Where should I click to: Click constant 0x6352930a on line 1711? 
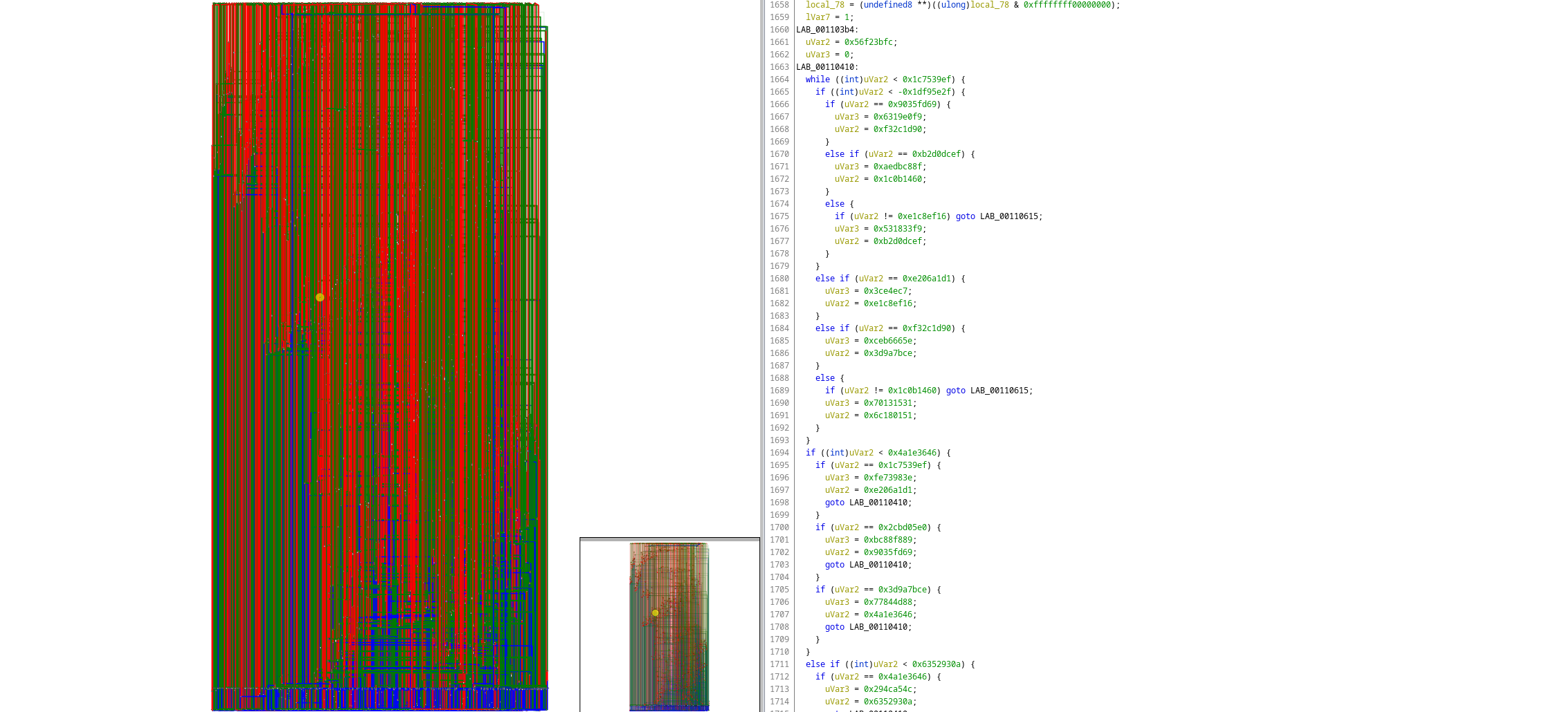pos(936,664)
